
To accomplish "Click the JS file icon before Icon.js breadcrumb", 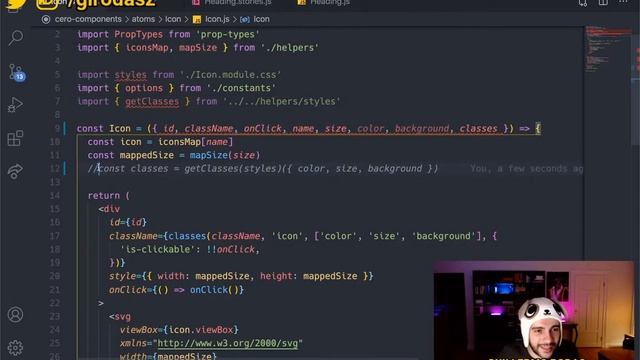I will [x=197, y=20].
